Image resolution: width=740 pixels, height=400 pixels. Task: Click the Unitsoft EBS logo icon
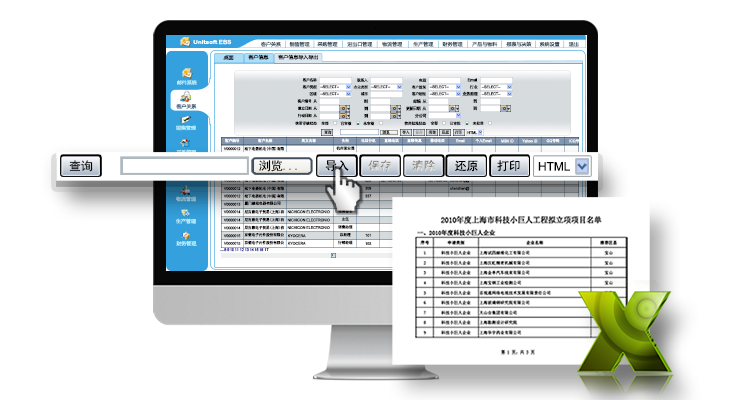click(186, 42)
